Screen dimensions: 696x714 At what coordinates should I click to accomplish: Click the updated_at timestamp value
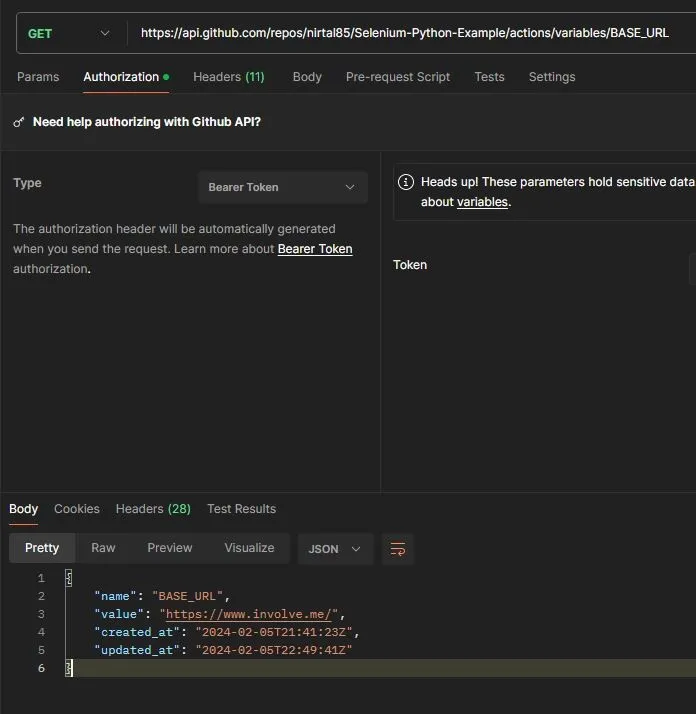coord(274,650)
